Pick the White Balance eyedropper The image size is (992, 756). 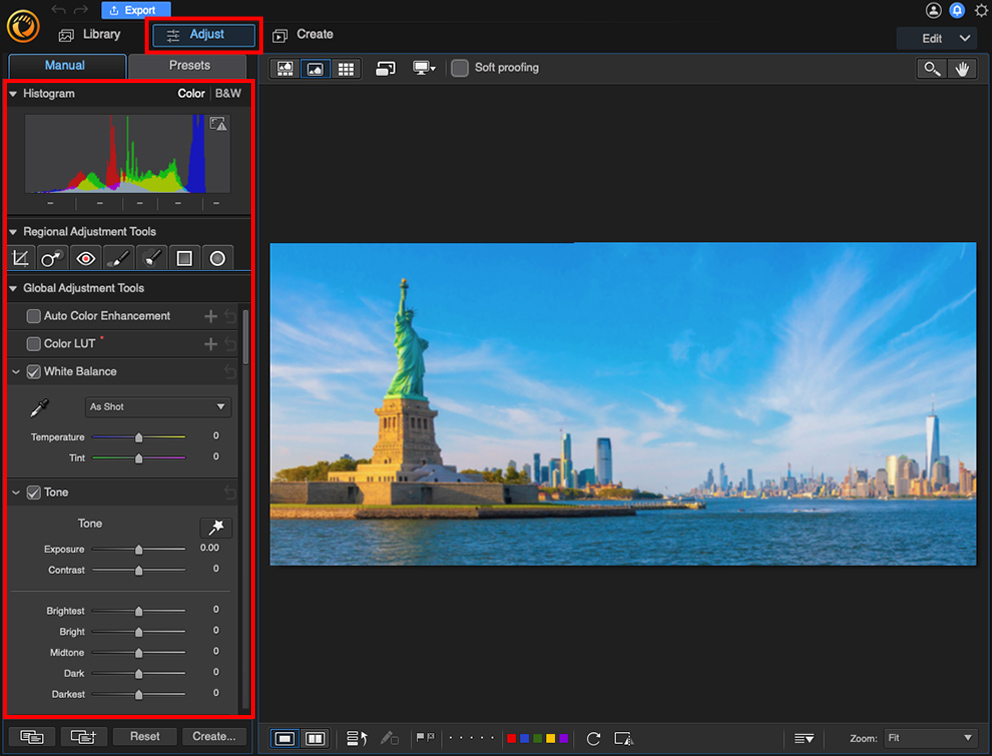[39, 408]
